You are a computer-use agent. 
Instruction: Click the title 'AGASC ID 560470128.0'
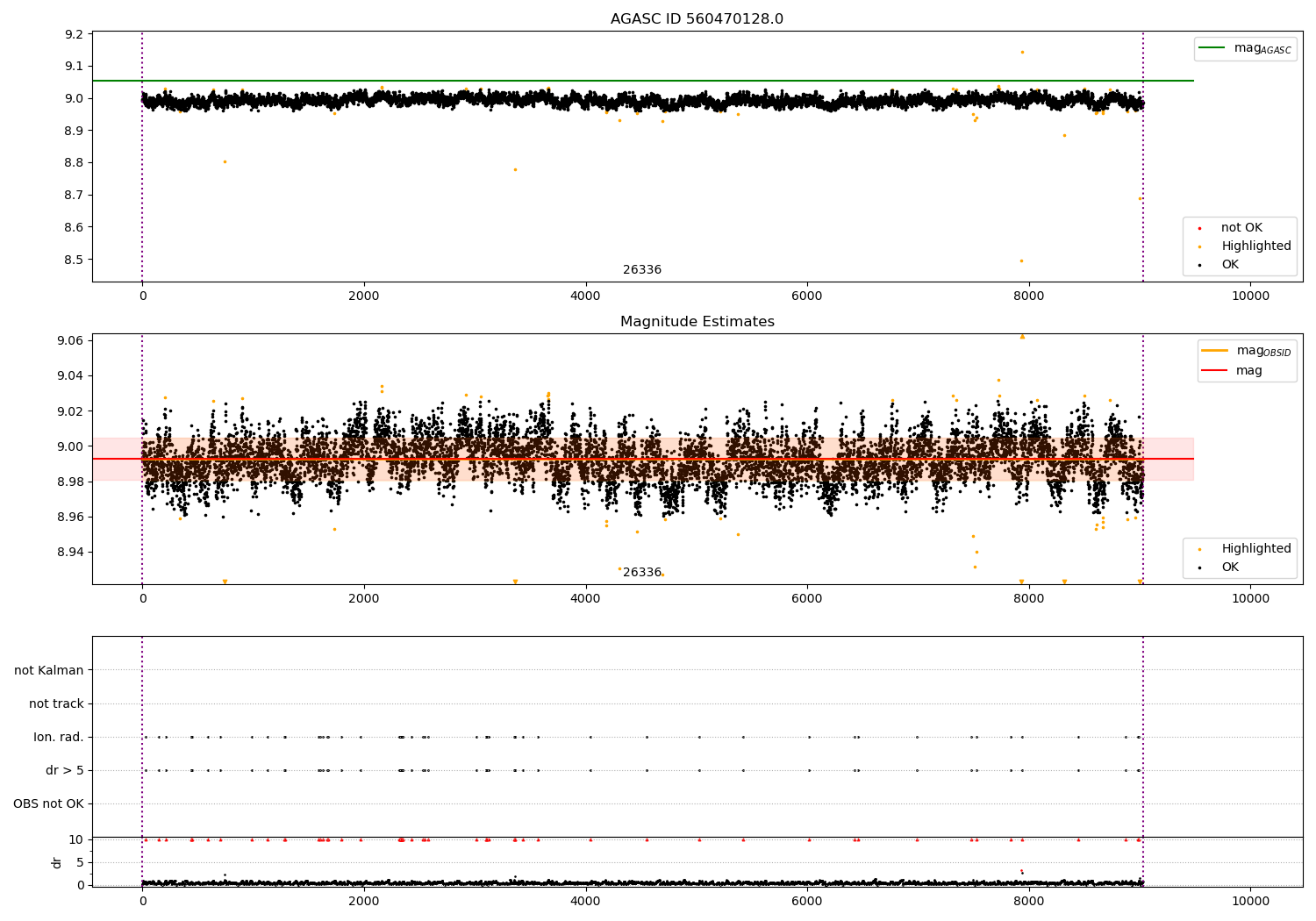click(697, 19)
